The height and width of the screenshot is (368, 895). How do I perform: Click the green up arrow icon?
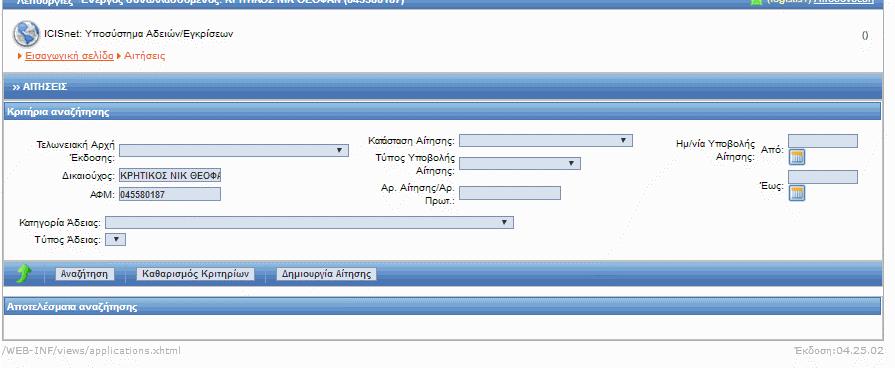pos(23,274)
